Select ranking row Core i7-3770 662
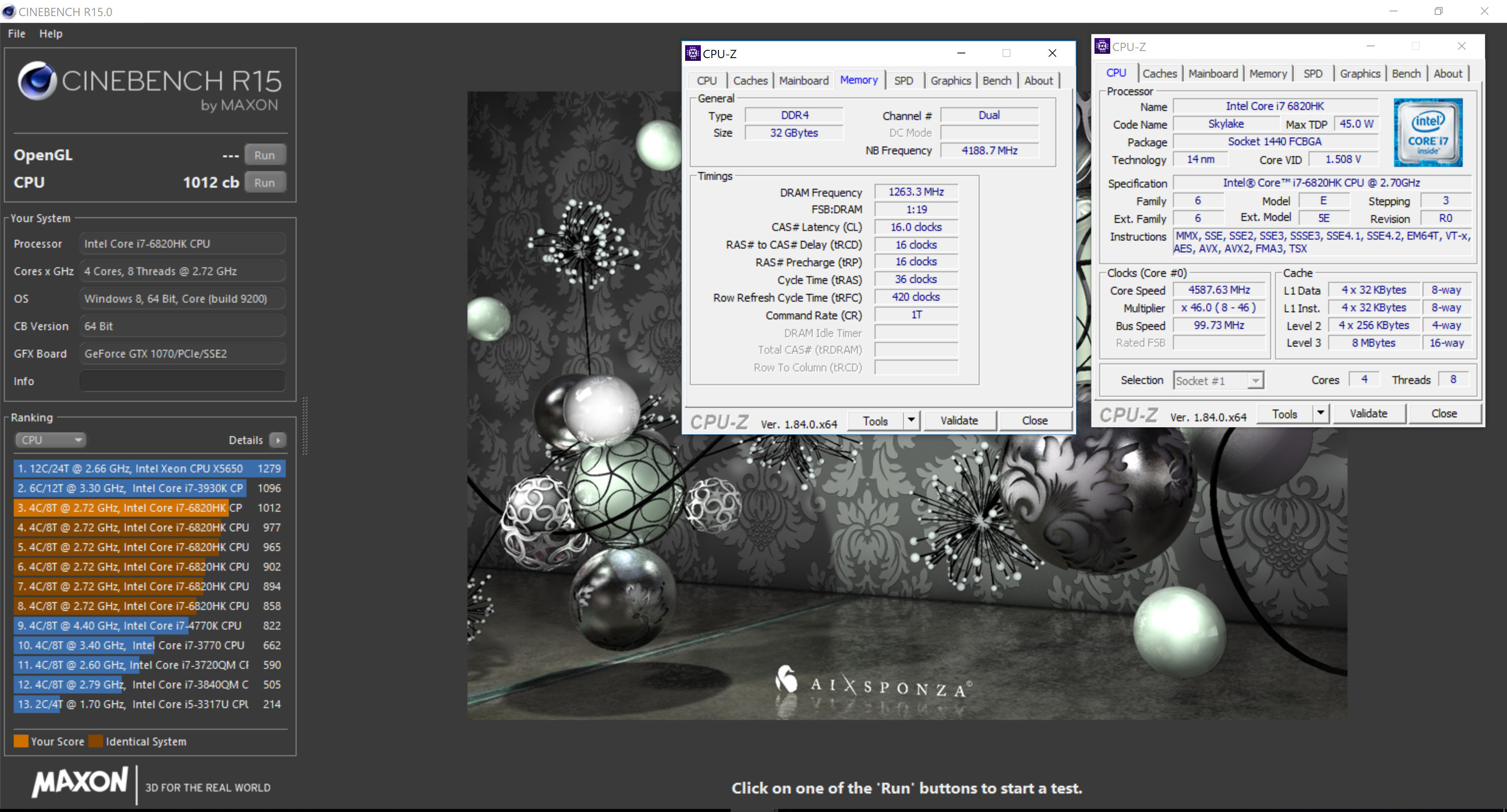Screen dimensions: 1507x812 click(150, 646)
